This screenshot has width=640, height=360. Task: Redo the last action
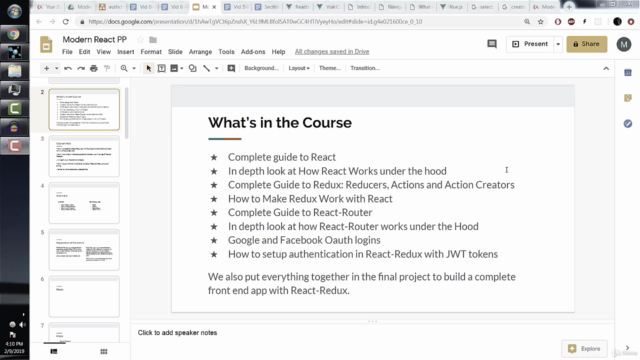[x=81, y=68]
